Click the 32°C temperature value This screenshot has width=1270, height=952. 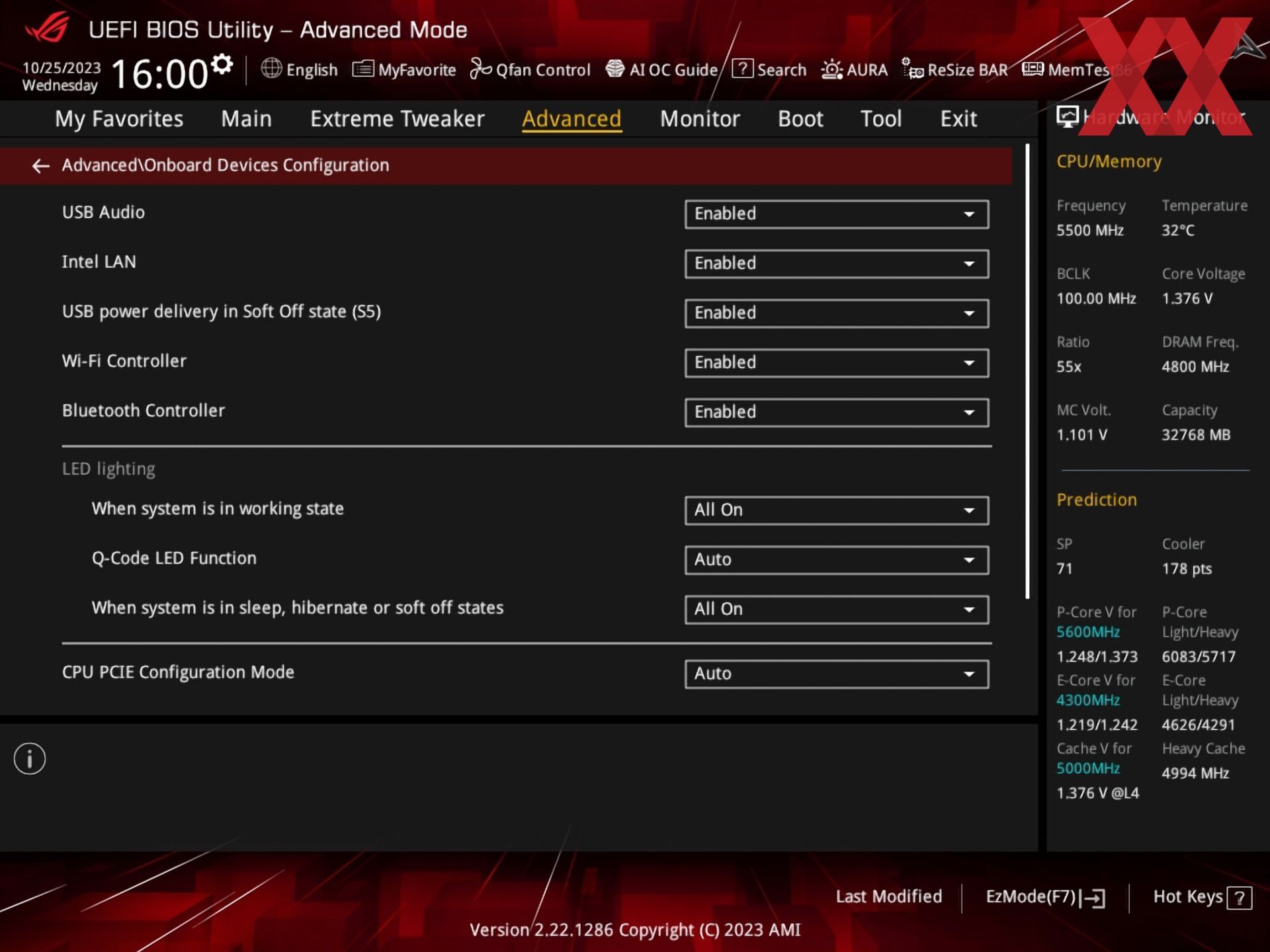[x=1178, y=231]
